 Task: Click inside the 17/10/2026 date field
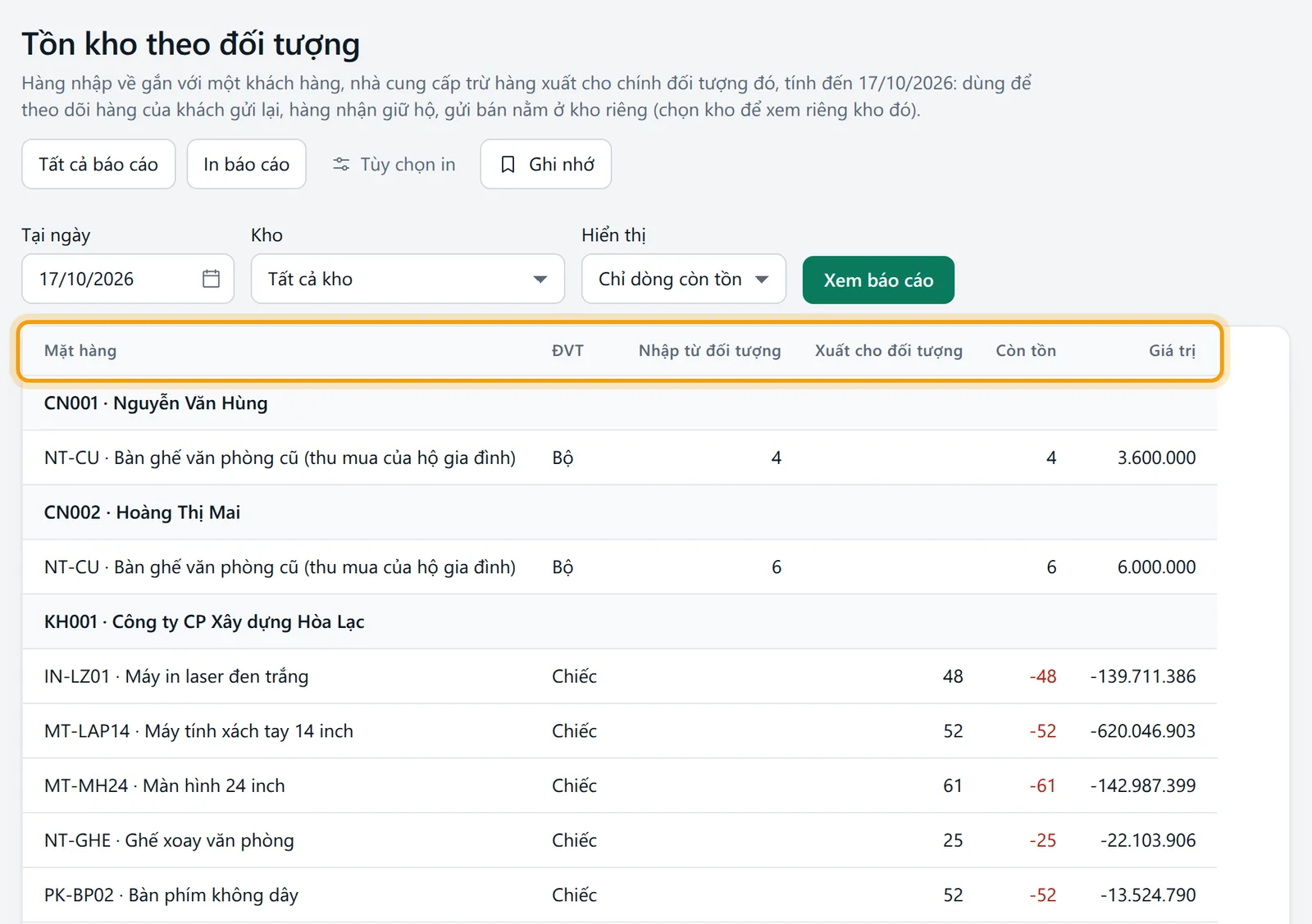click(x=127, y=279)
